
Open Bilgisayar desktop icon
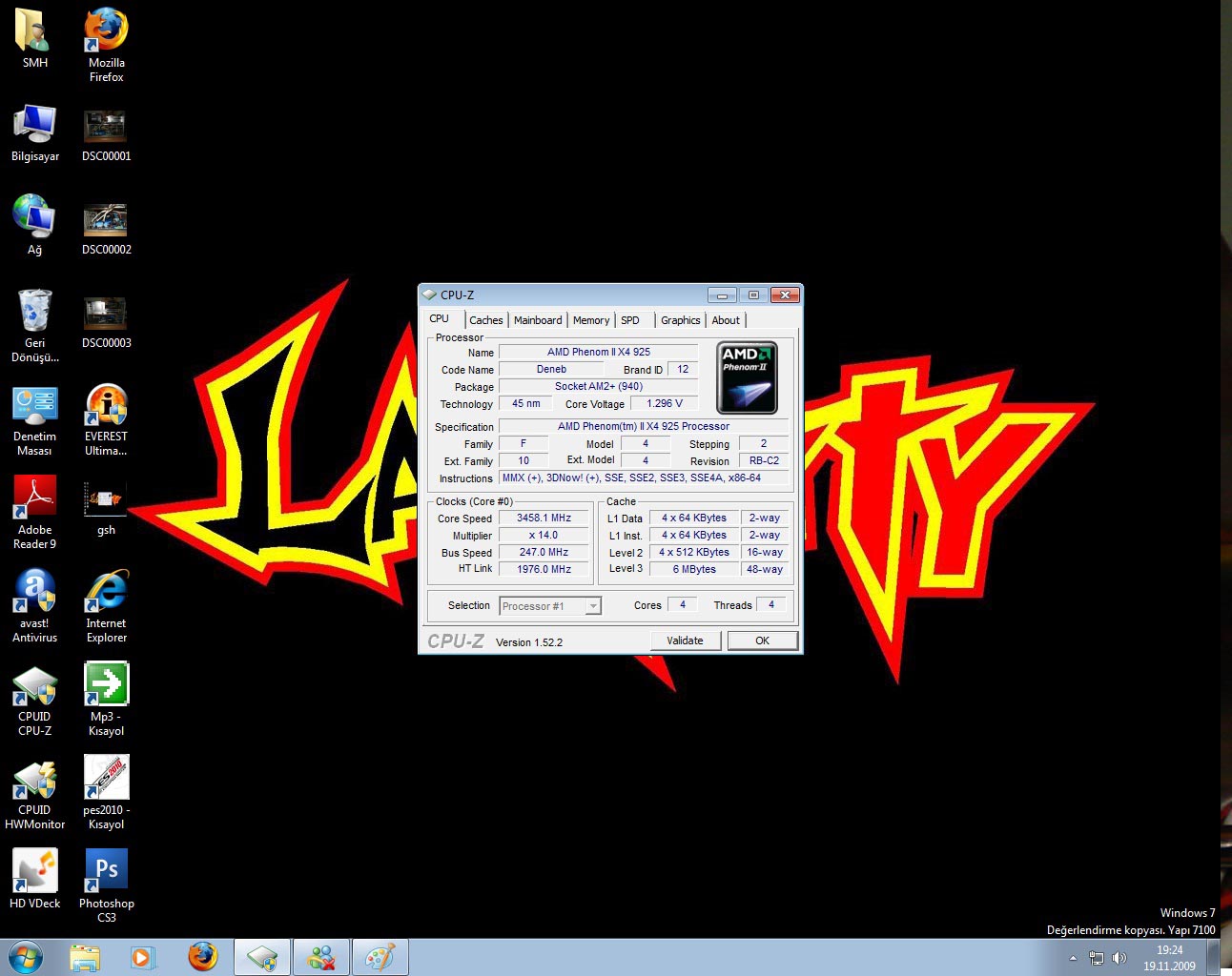coord(34,132)
